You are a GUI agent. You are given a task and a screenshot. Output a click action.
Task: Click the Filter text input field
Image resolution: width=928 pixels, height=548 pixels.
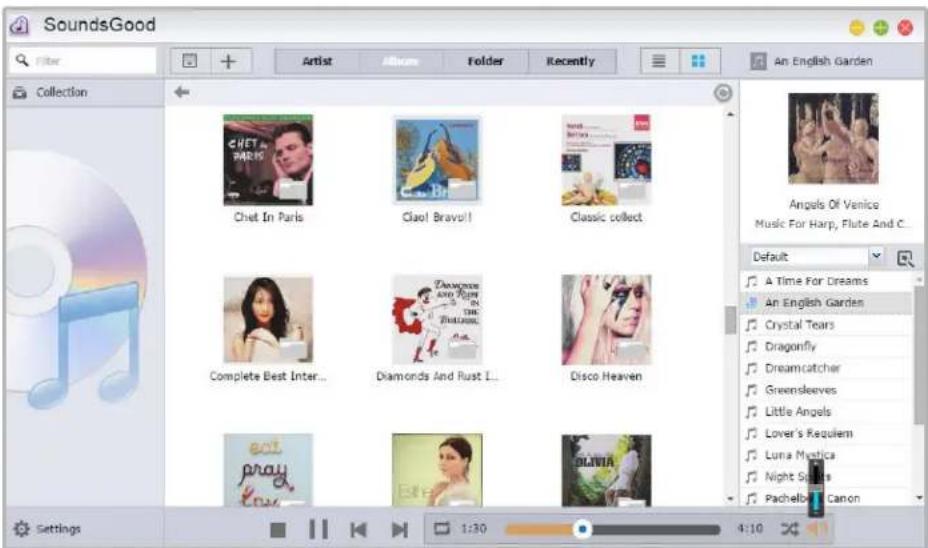(x=83, y=60)
